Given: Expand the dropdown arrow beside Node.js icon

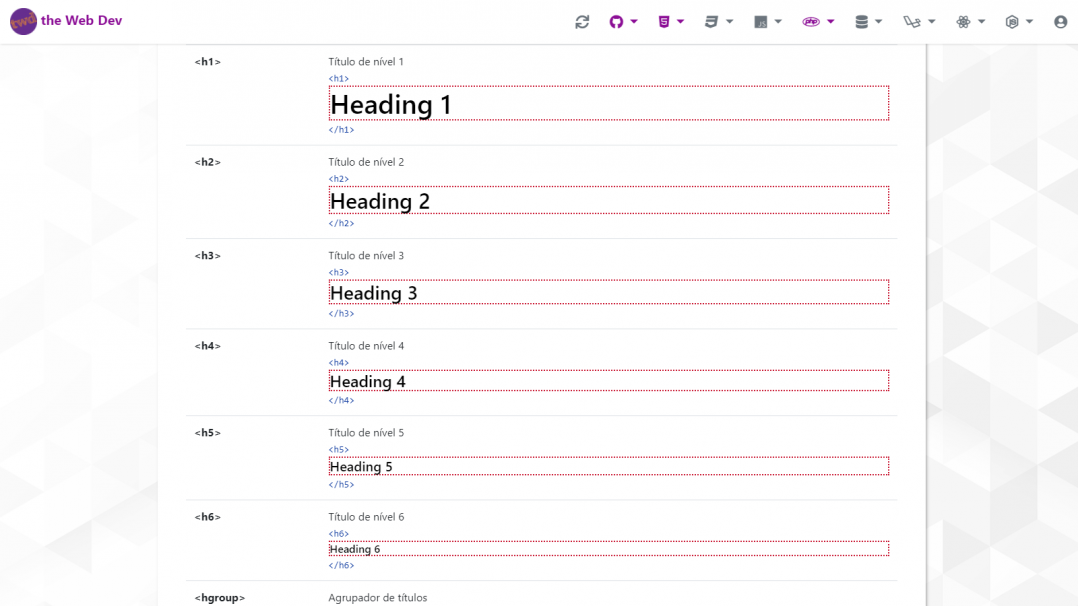Looking at the screenshot, I should (x=1029, y=22).
